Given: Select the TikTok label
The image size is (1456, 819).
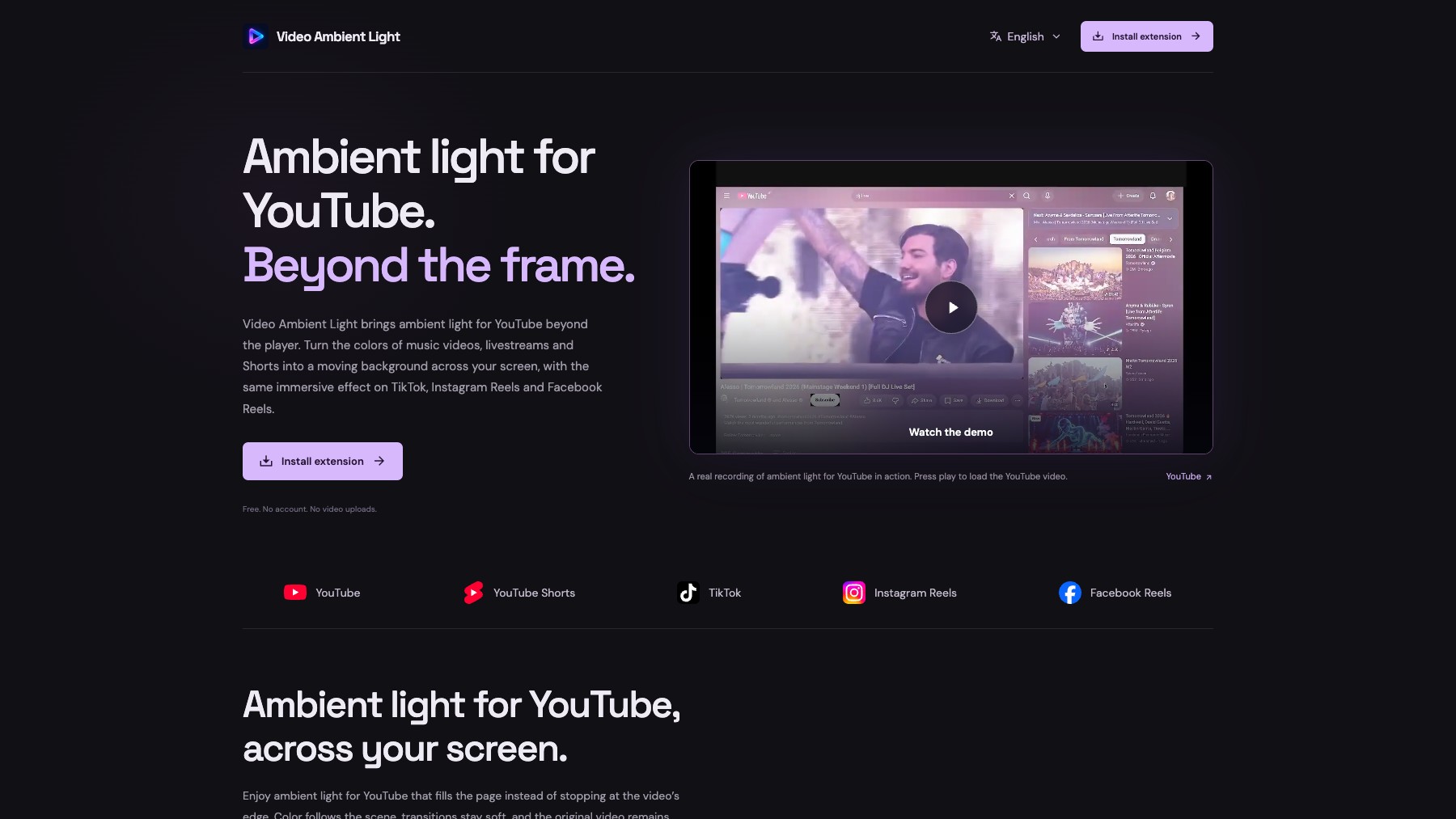Looking at the screenshot, I should pyautogui.click(x=725, y=593).
